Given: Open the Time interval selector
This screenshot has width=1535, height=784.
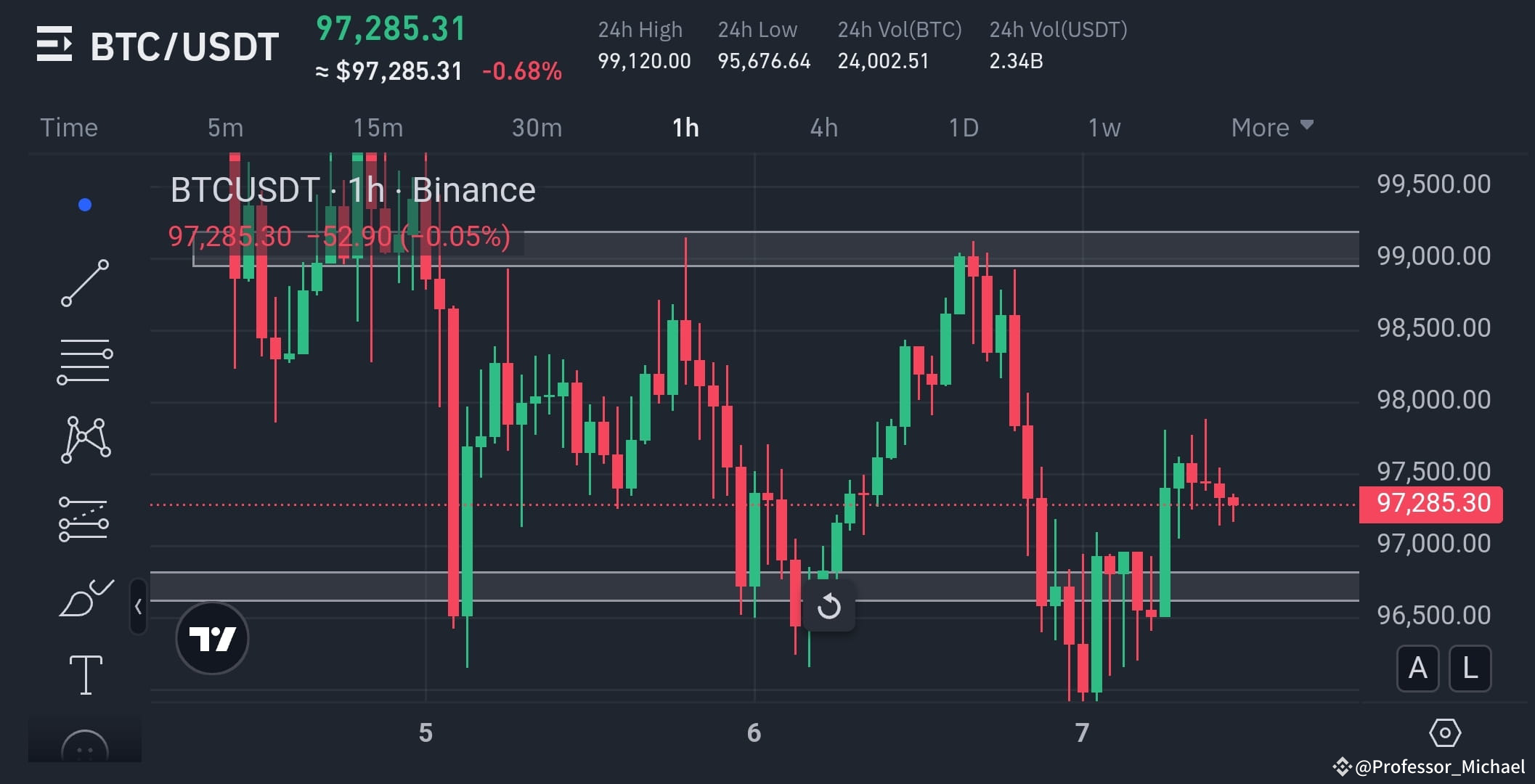Looking at the screenshot, I should pos(69,127).
